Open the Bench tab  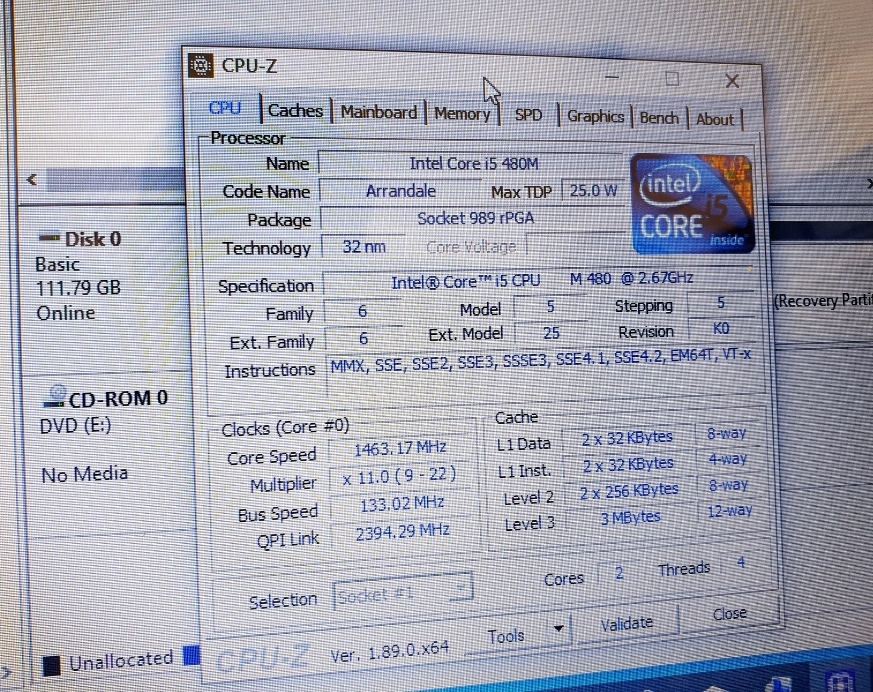pos(658,118)
